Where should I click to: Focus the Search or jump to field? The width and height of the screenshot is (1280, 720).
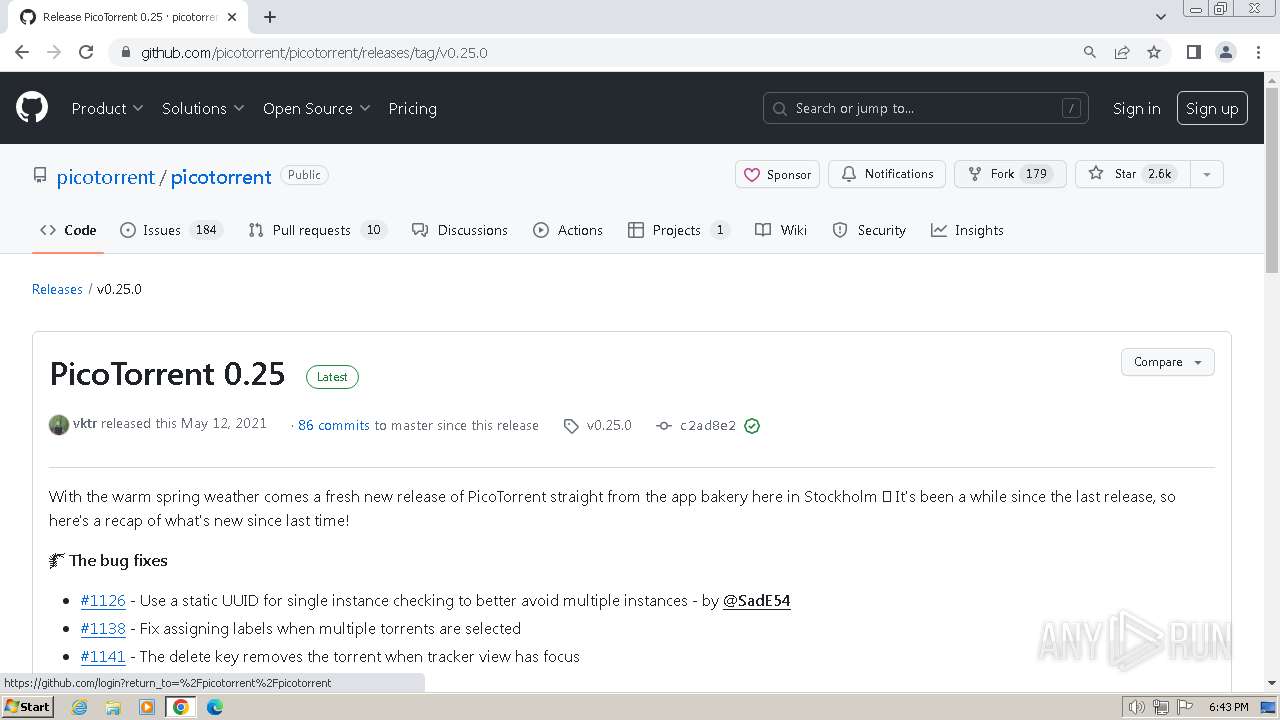[x=925, y=108]
